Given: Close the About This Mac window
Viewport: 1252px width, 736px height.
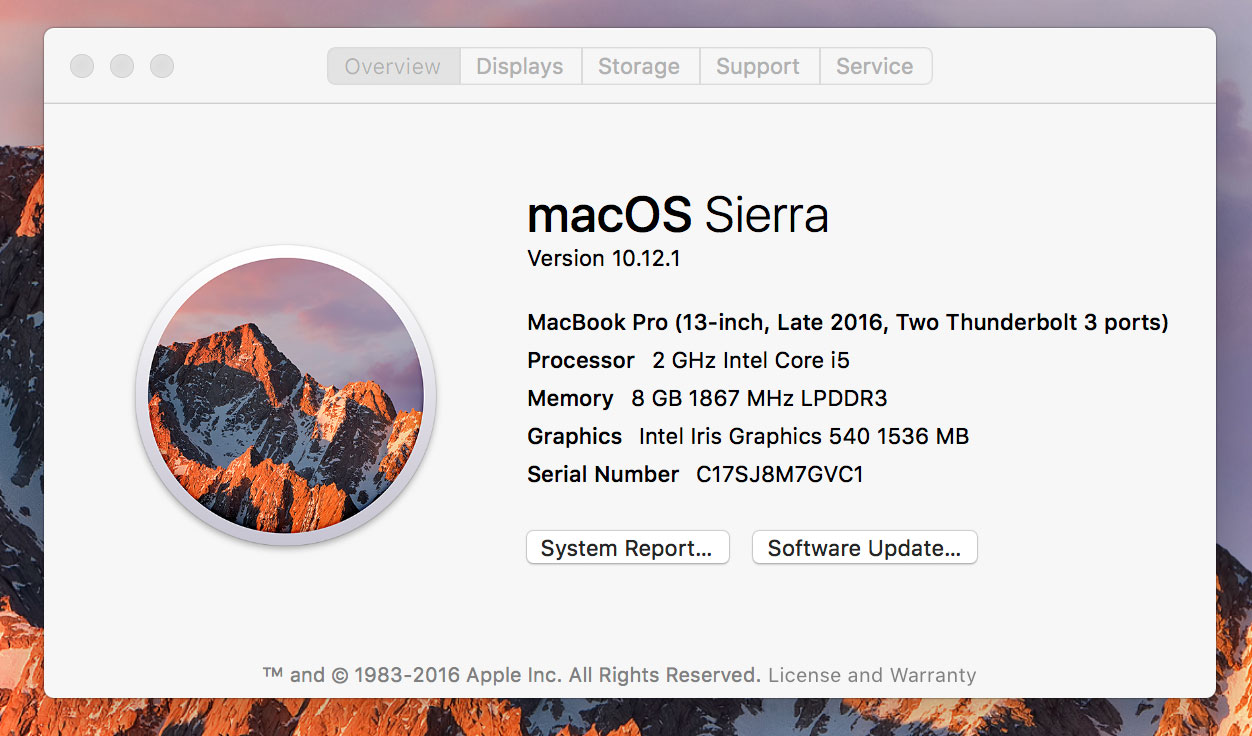Looking at the screenshot, I should pos(82,66).
